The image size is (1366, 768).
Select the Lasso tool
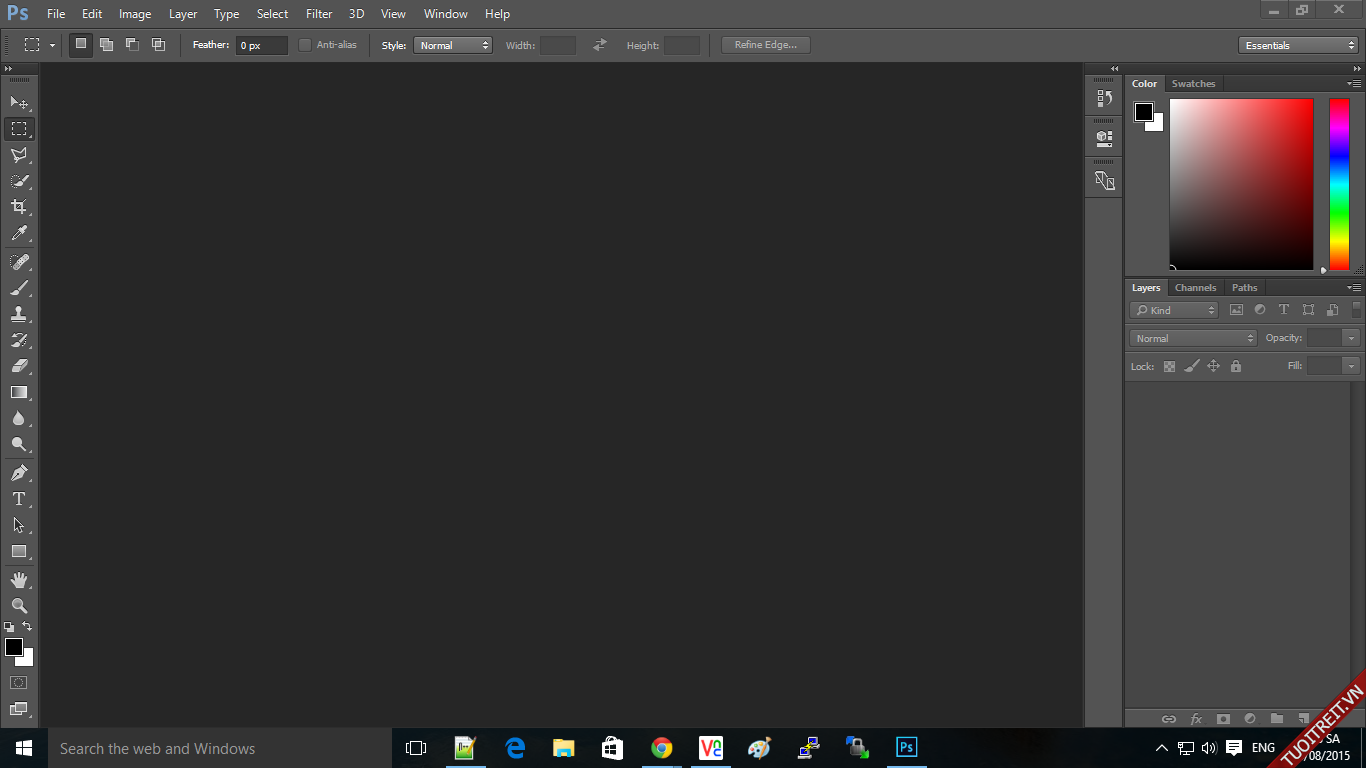pyautogui.click(x=19, y=155)
